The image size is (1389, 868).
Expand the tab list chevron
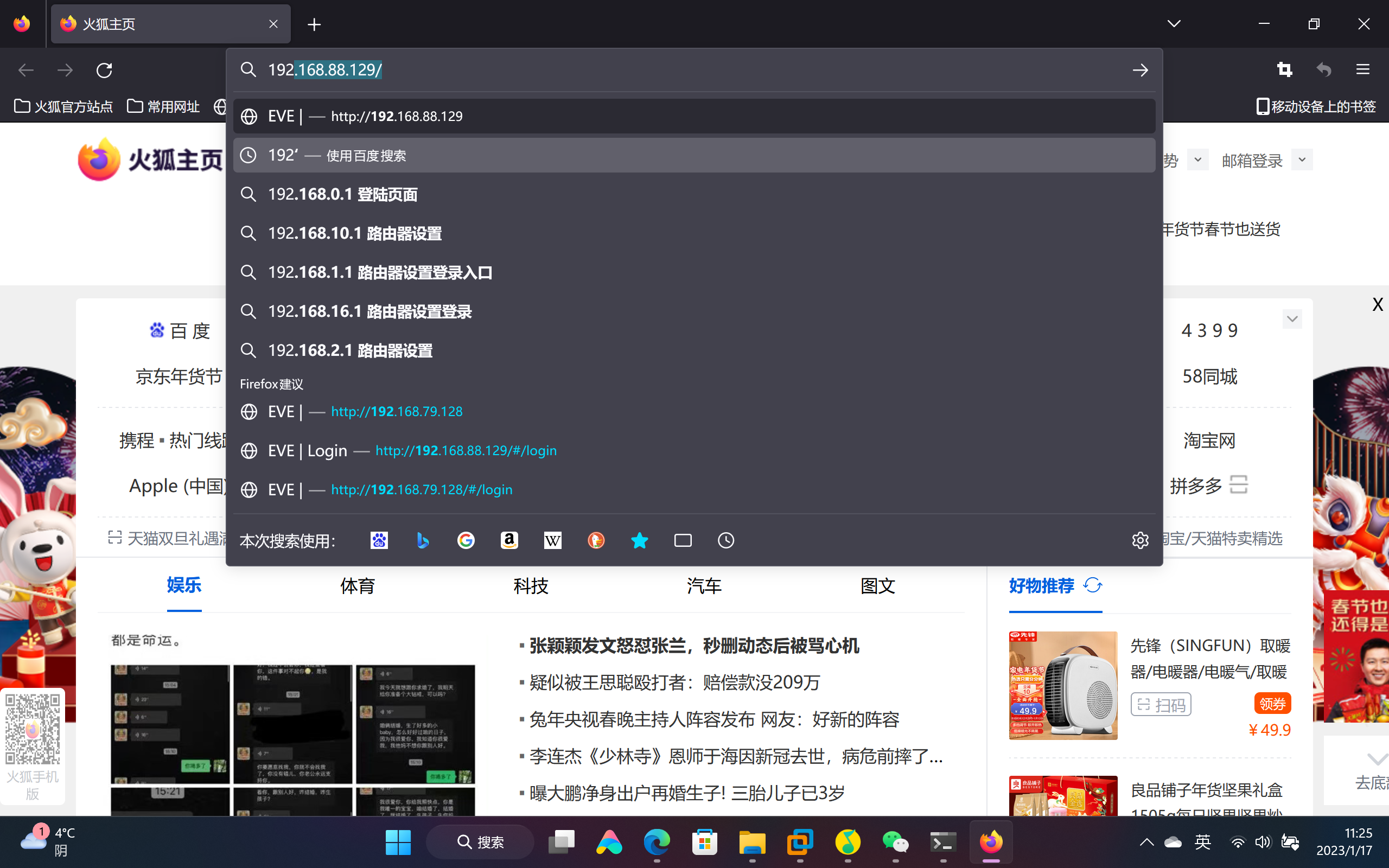tap(1174, 23)
